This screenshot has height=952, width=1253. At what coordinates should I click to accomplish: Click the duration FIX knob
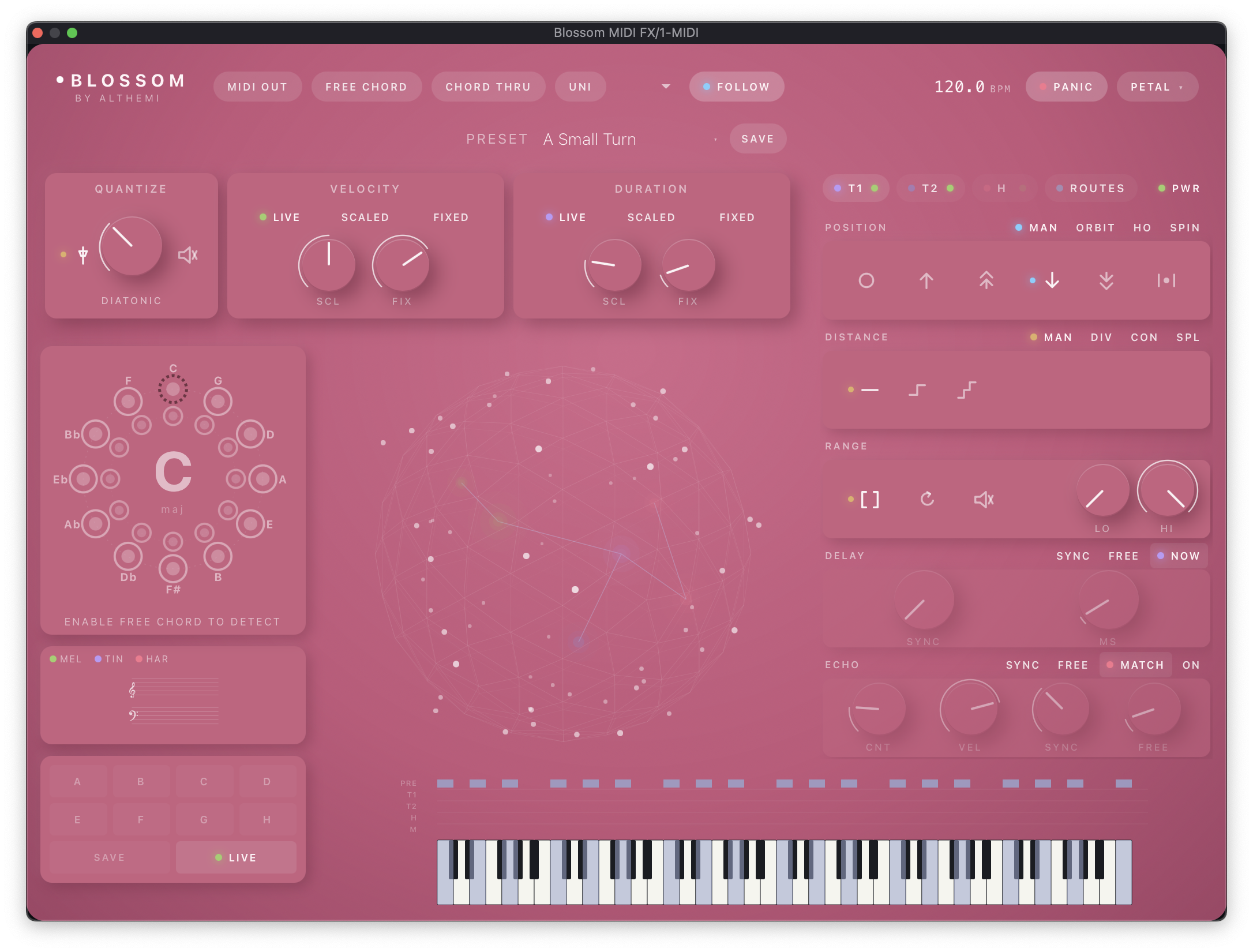pos(688,266)
